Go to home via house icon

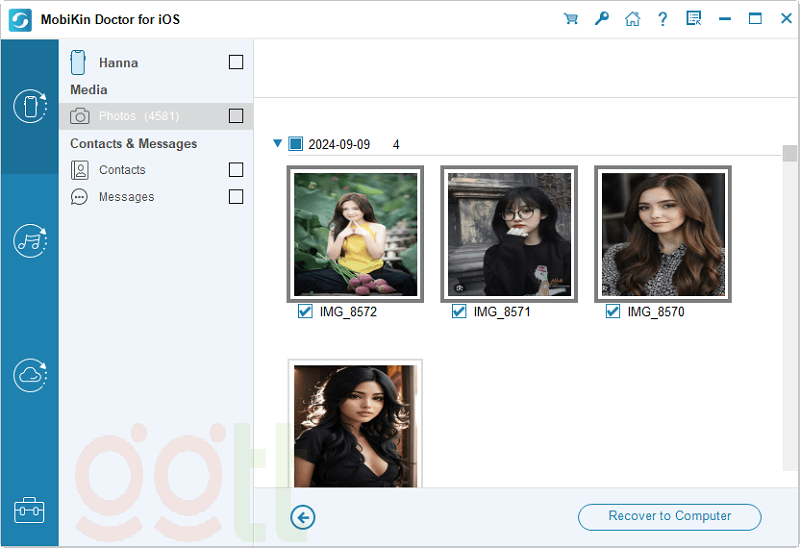[631, 19]
